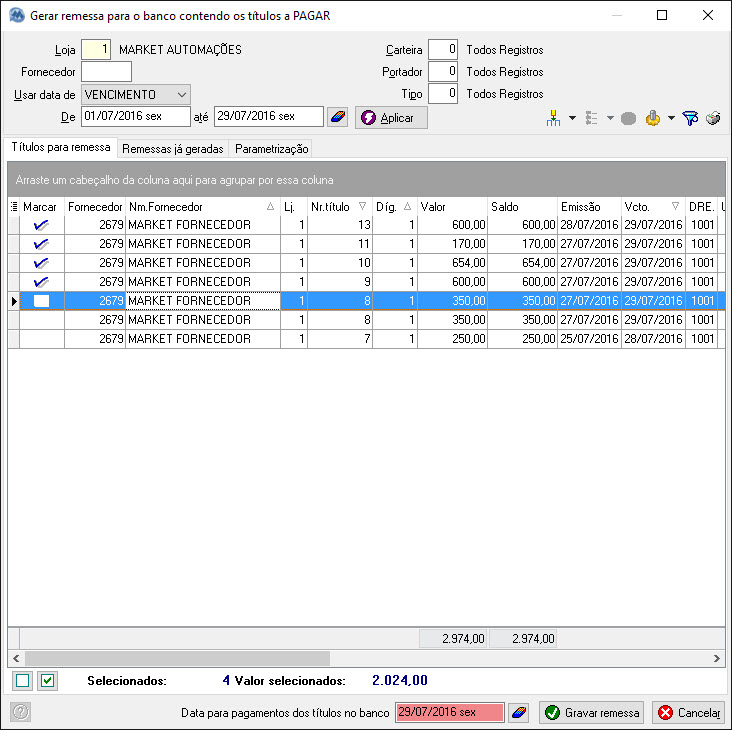This screenshot has height=730, width=732.
Task: Click the Carteira input field
Action: [443, 49]
